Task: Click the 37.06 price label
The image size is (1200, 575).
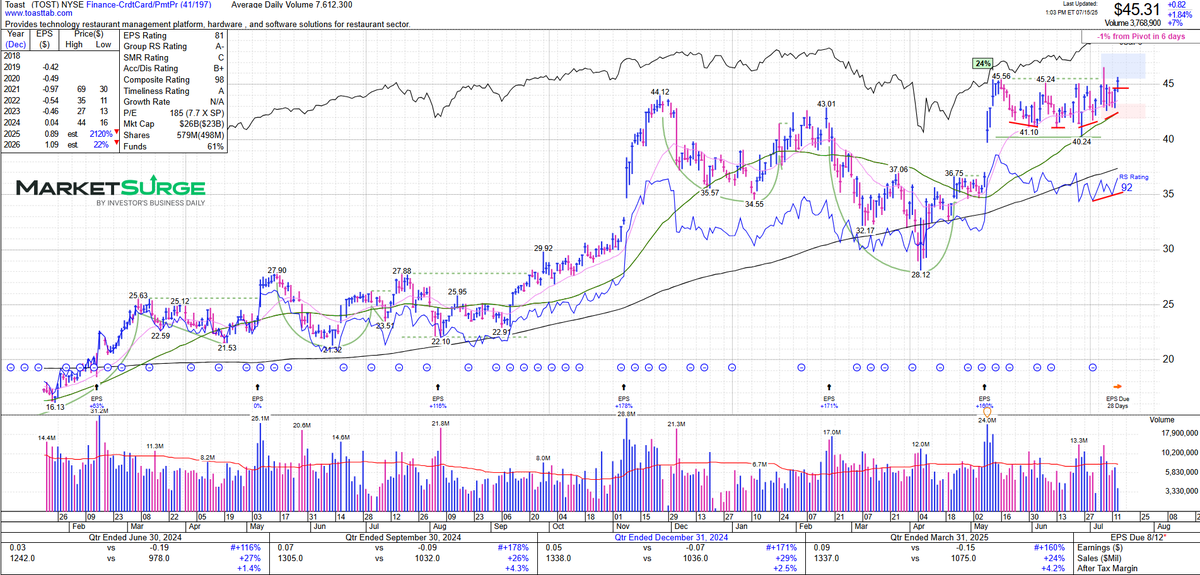Action: (x=897, y=170)
